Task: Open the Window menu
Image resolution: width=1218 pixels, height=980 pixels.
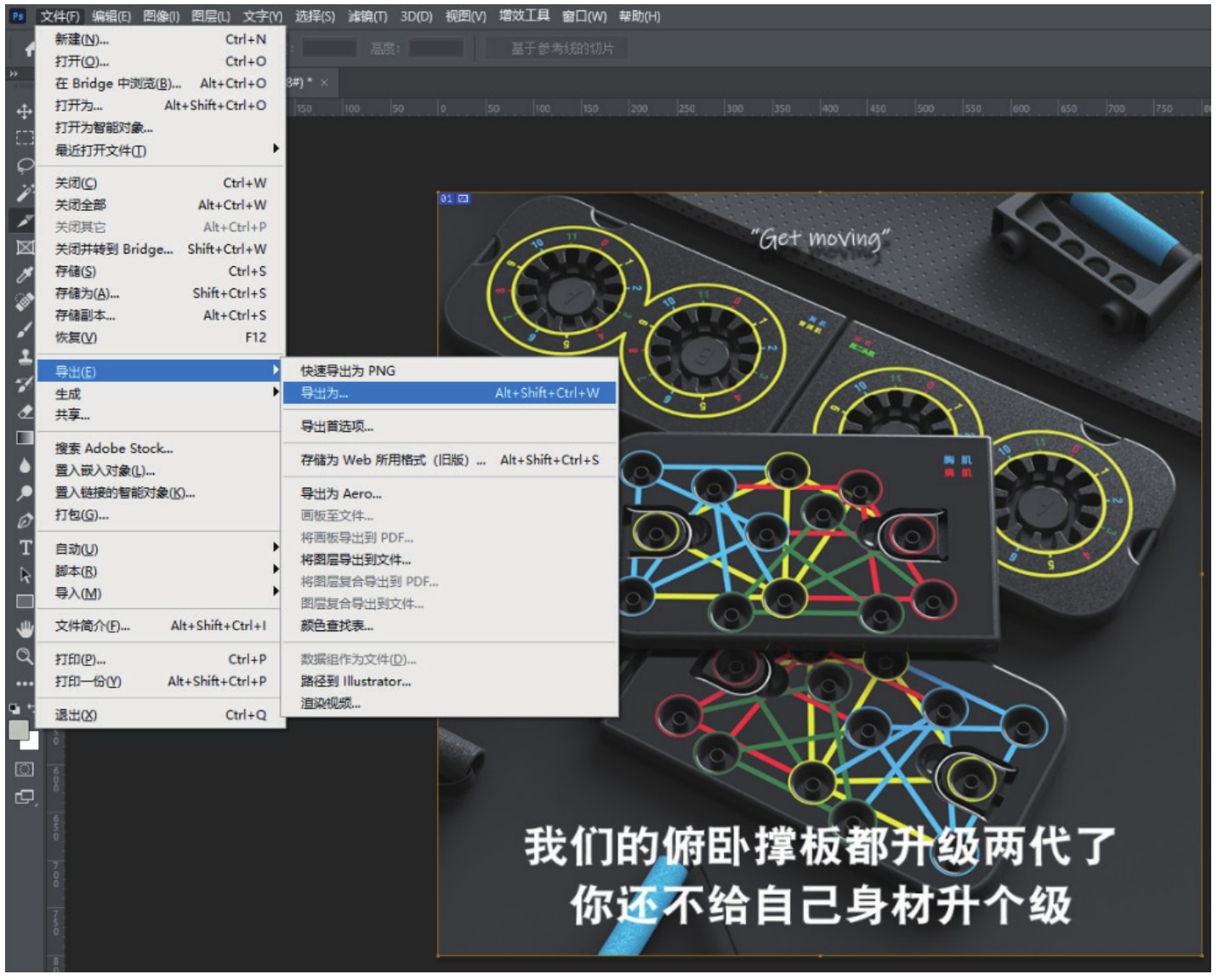Action: pos(584,16)
